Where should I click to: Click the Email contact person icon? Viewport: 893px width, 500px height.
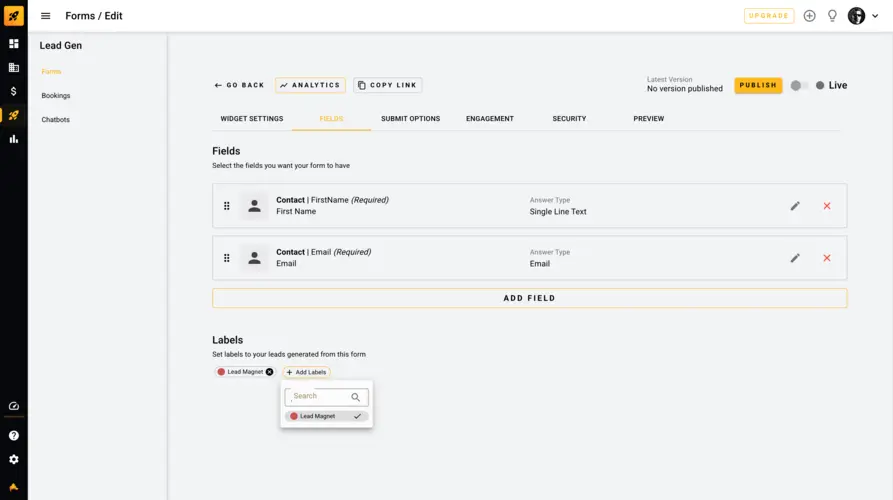click(x=255, y=258)
